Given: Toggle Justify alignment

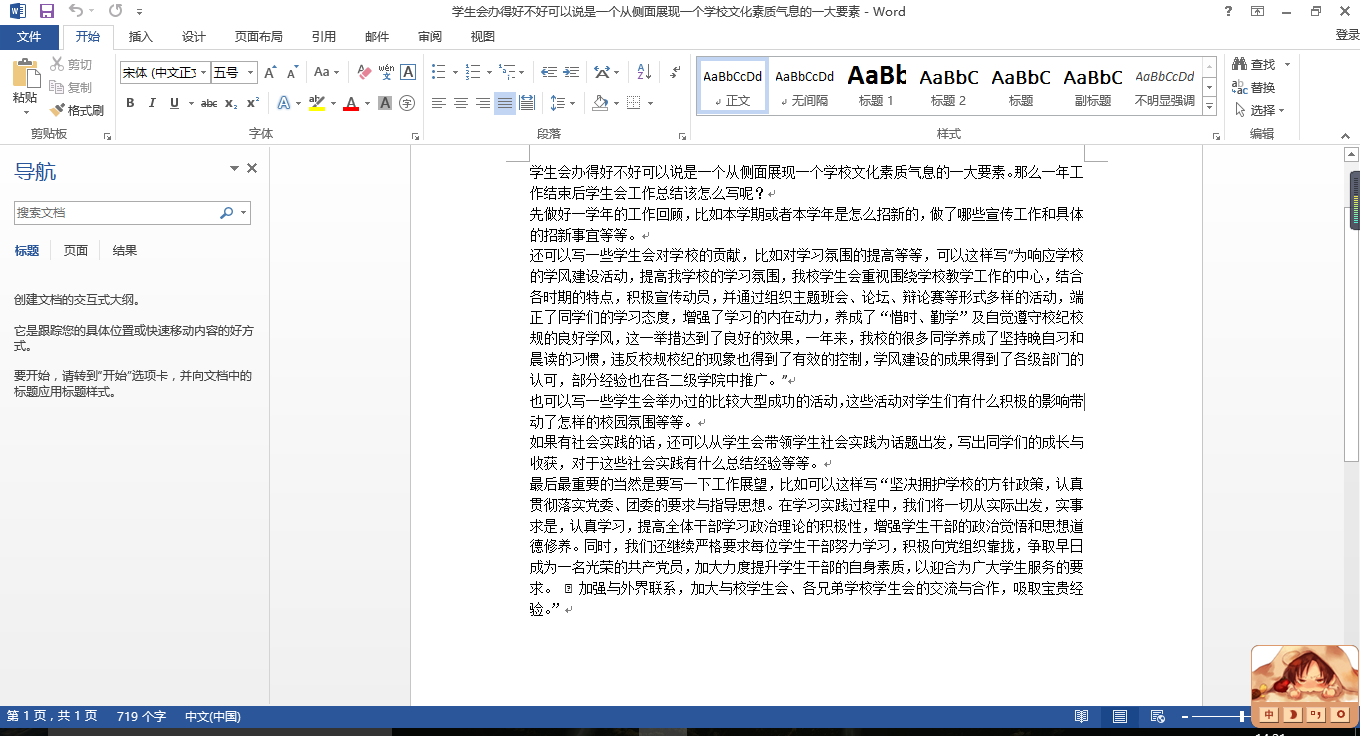Looking at the screenshot, I should (x=505, y=103).
